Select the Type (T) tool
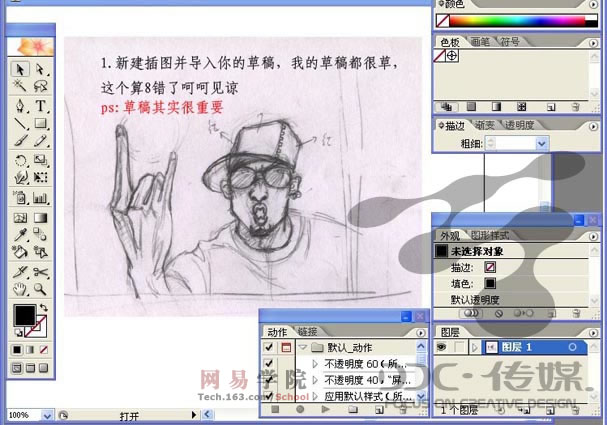The image size is (607, 425). (x=40, y=106)
